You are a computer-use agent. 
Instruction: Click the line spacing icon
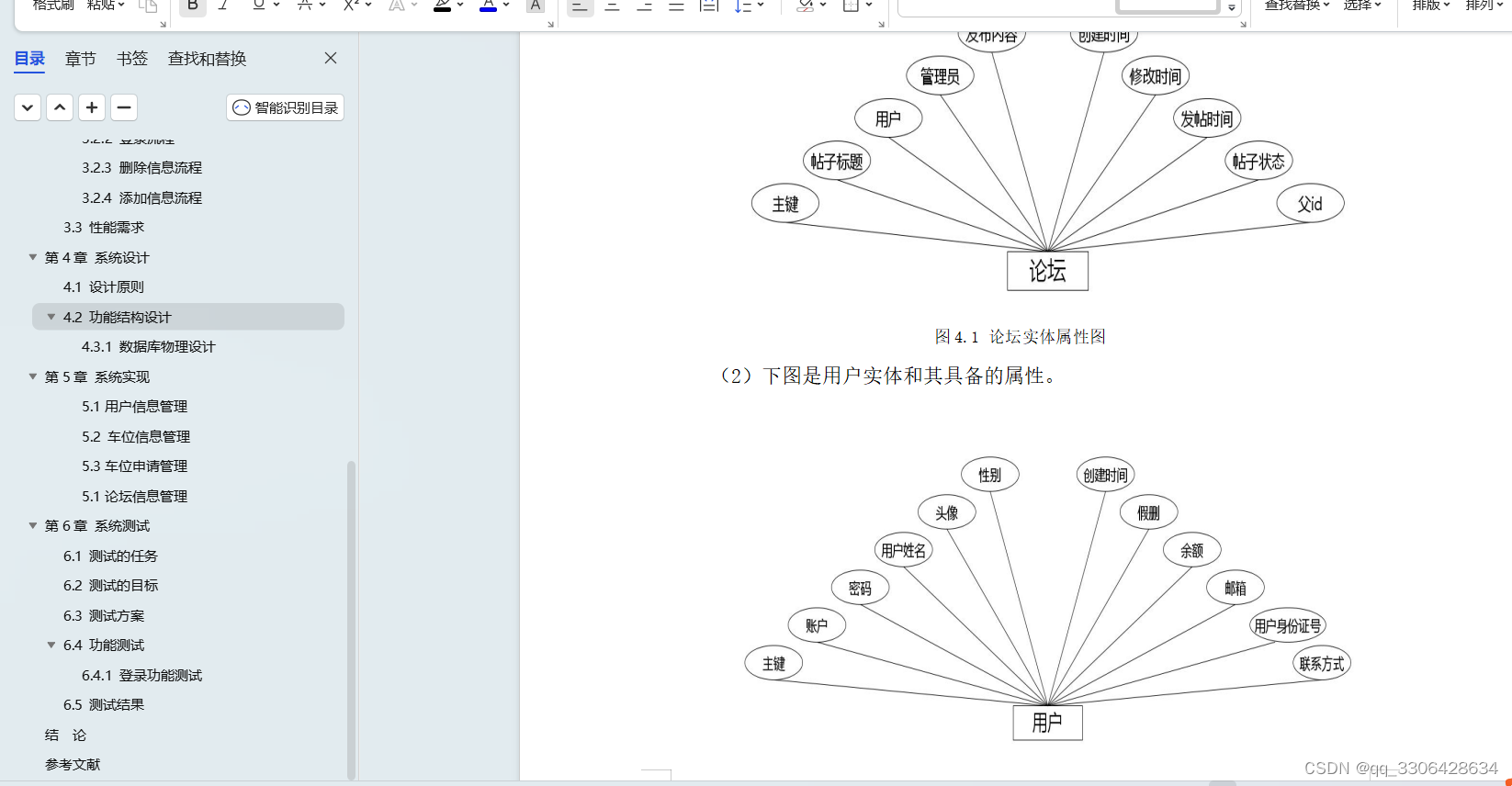coord(743,6)
